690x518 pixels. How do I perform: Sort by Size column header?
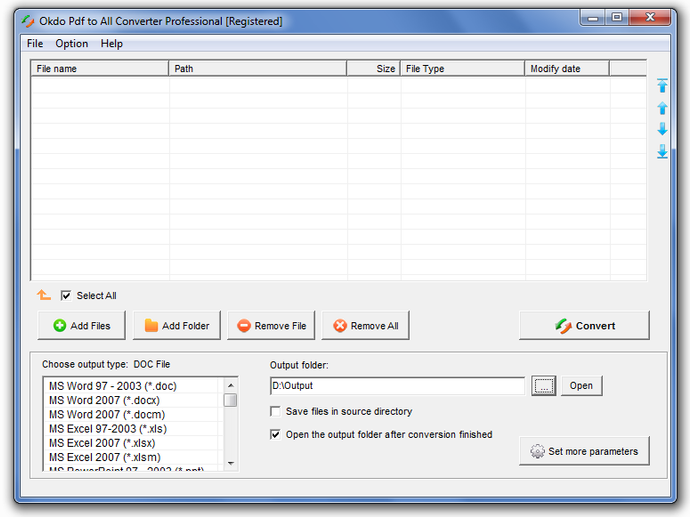click(x=374, y=69)
